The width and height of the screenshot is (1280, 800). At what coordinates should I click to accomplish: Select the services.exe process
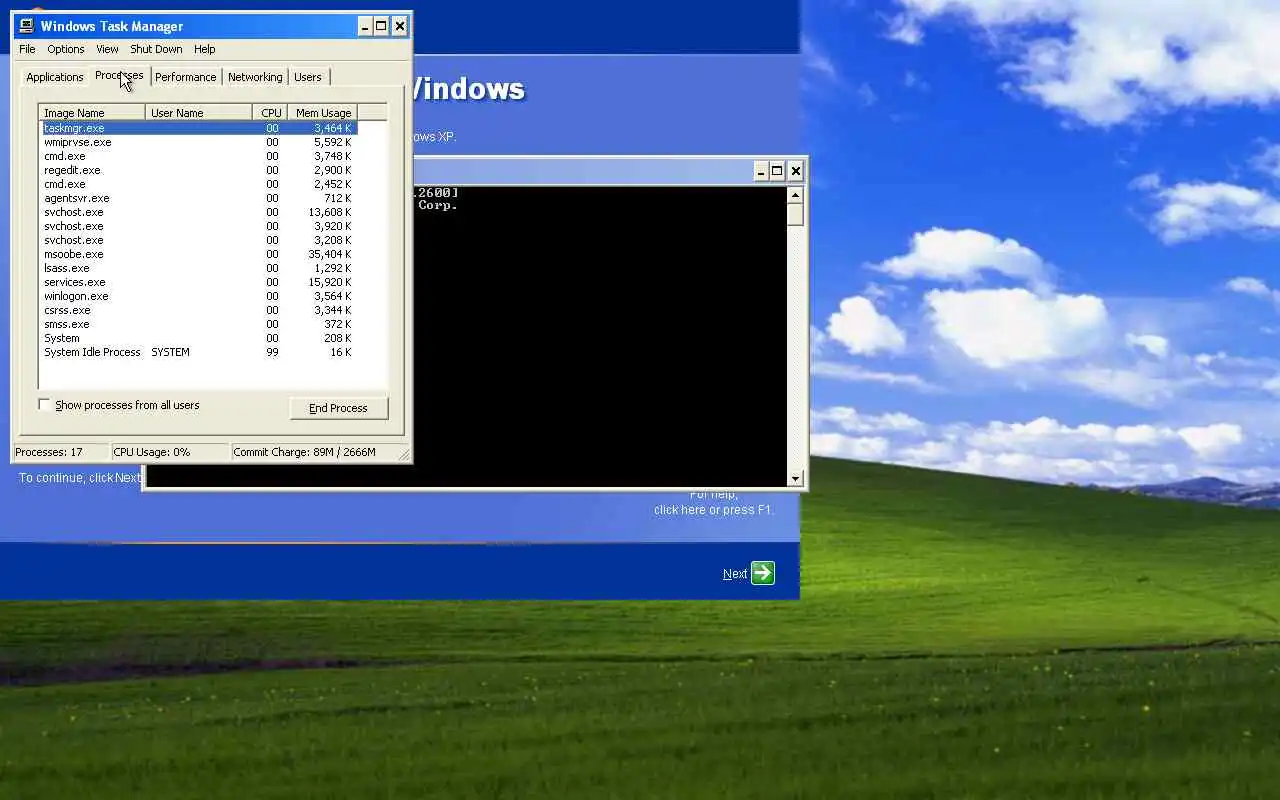[198, 282]
